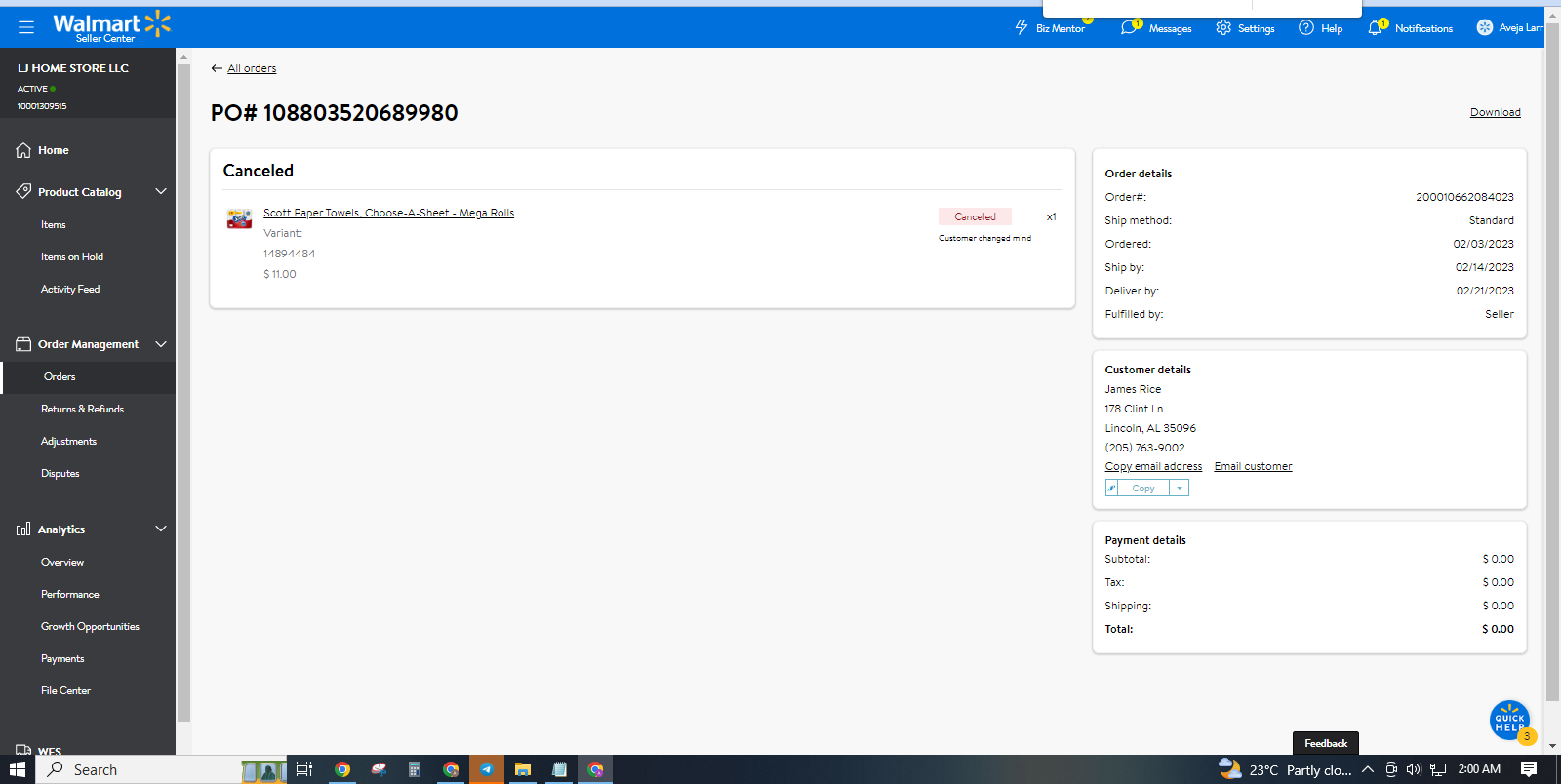
Task: Collapse the Analytics section
Action: point(161,529)
